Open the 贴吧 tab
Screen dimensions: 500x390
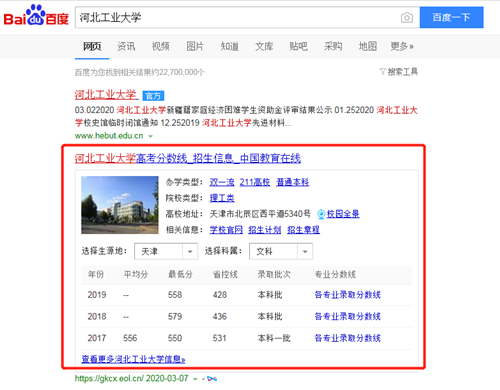pos(298,46)
